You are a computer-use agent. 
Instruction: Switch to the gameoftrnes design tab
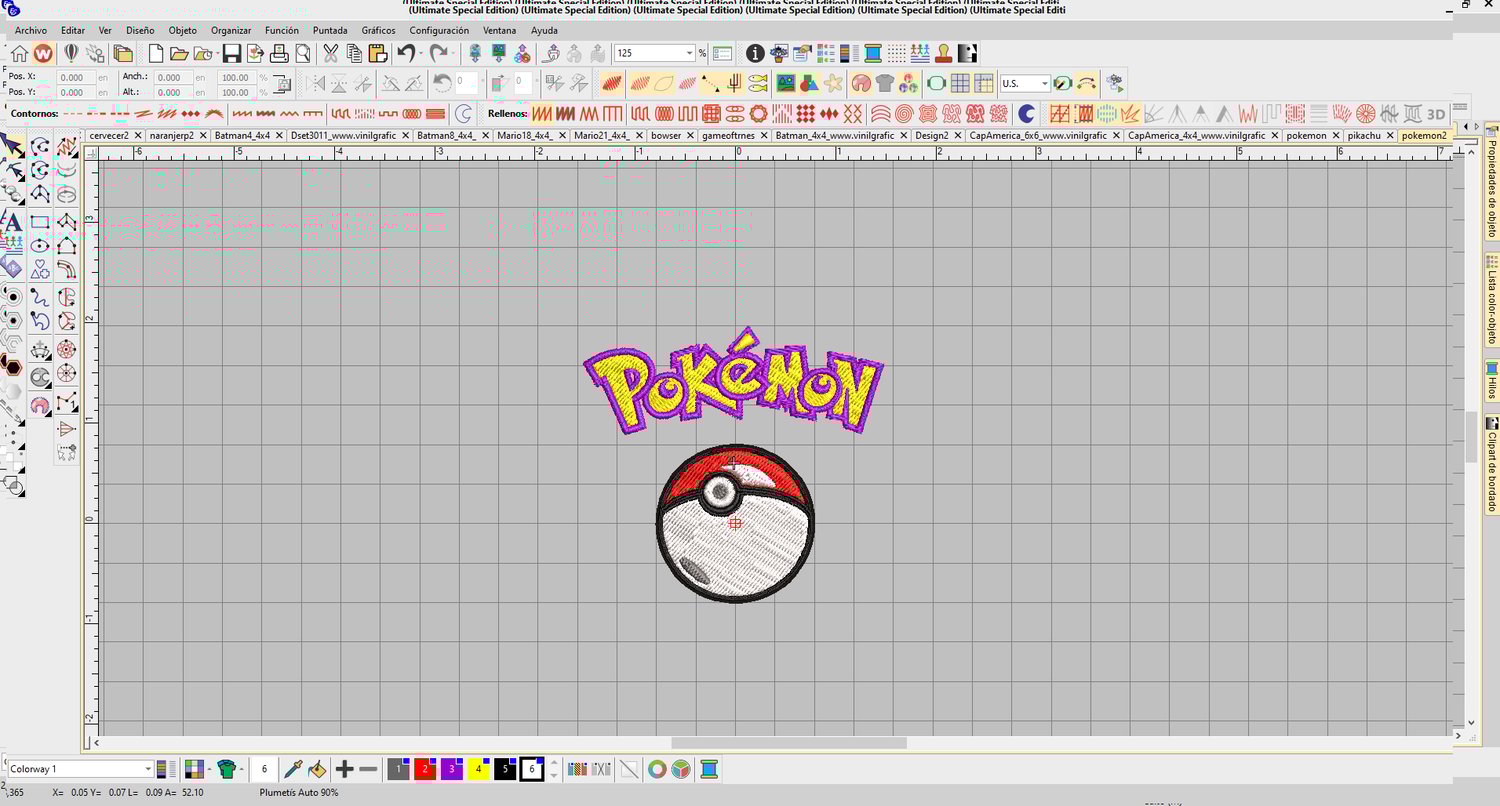(x=728, y=135)
